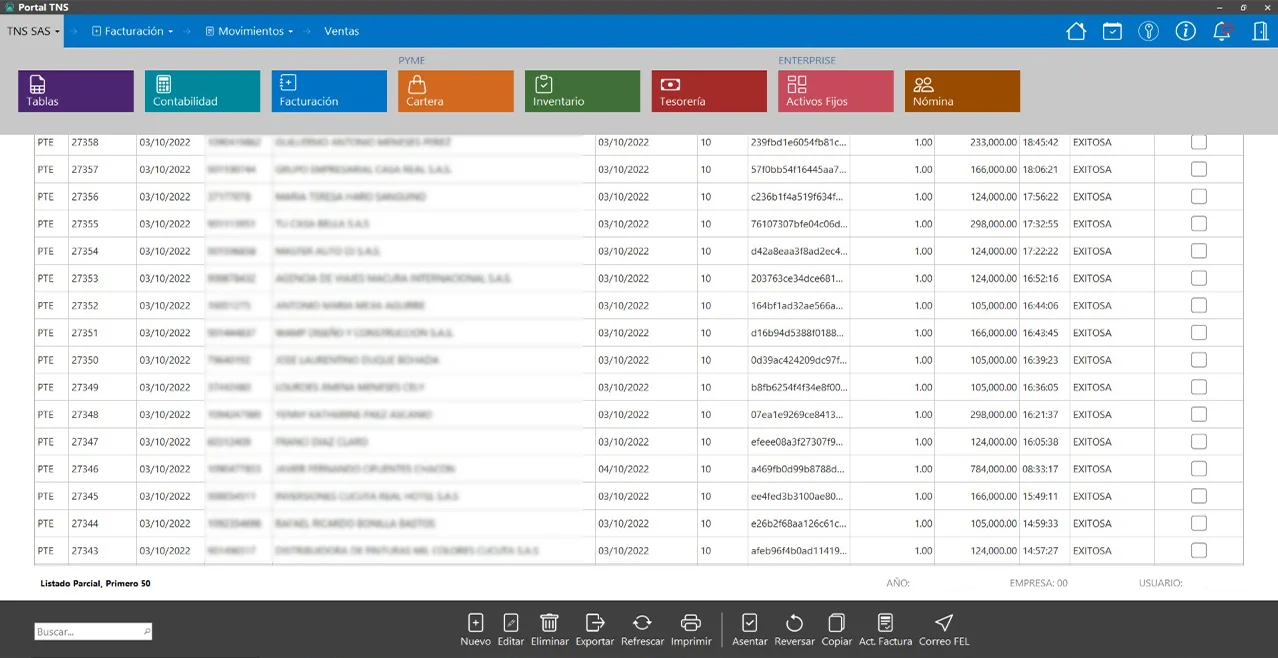Click the key icon in top bar

point(1148,31)
